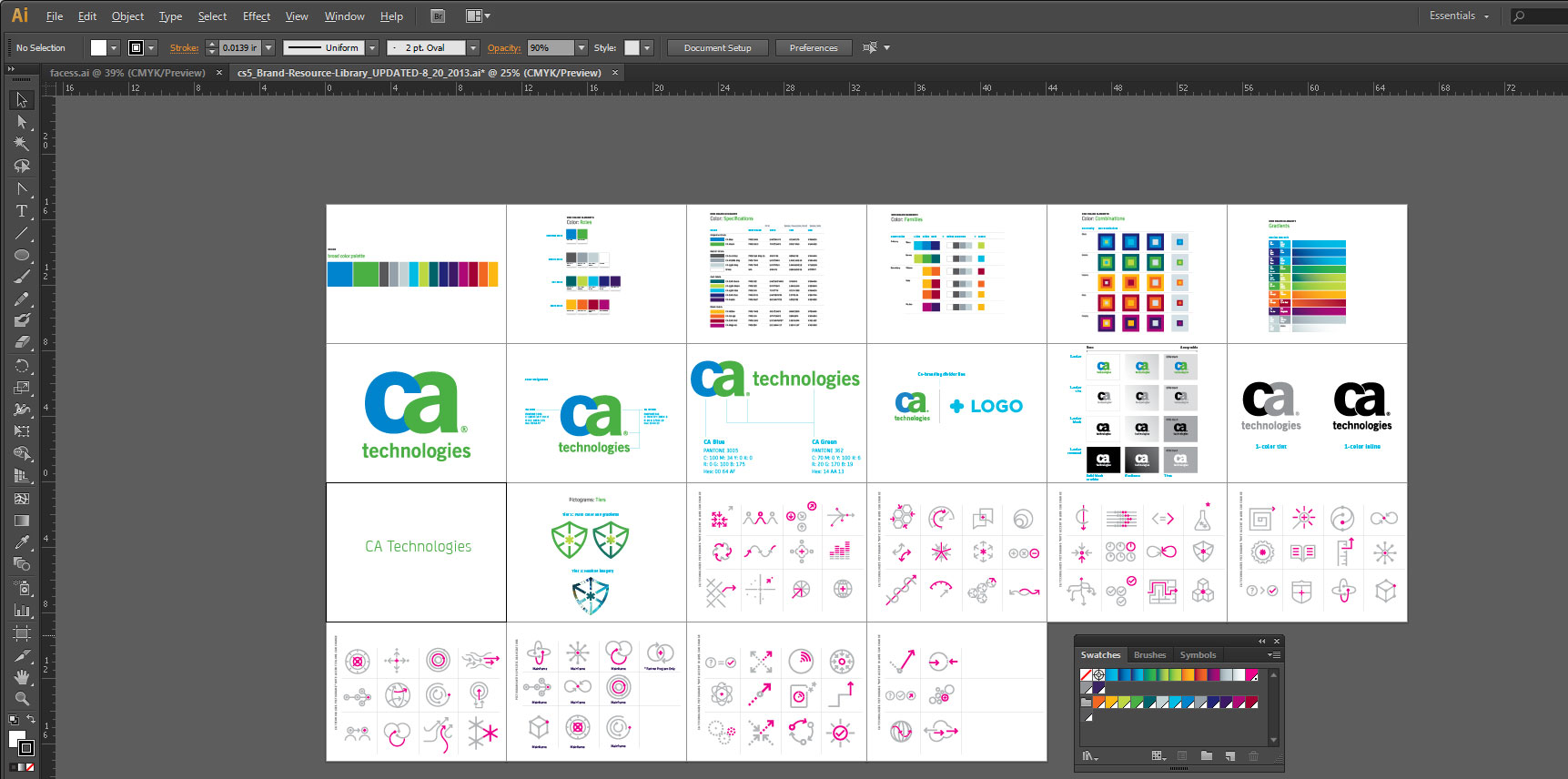Click the Stroke panel link
This screenshot has width=1568, height=779.
click(x=184, y=47)
